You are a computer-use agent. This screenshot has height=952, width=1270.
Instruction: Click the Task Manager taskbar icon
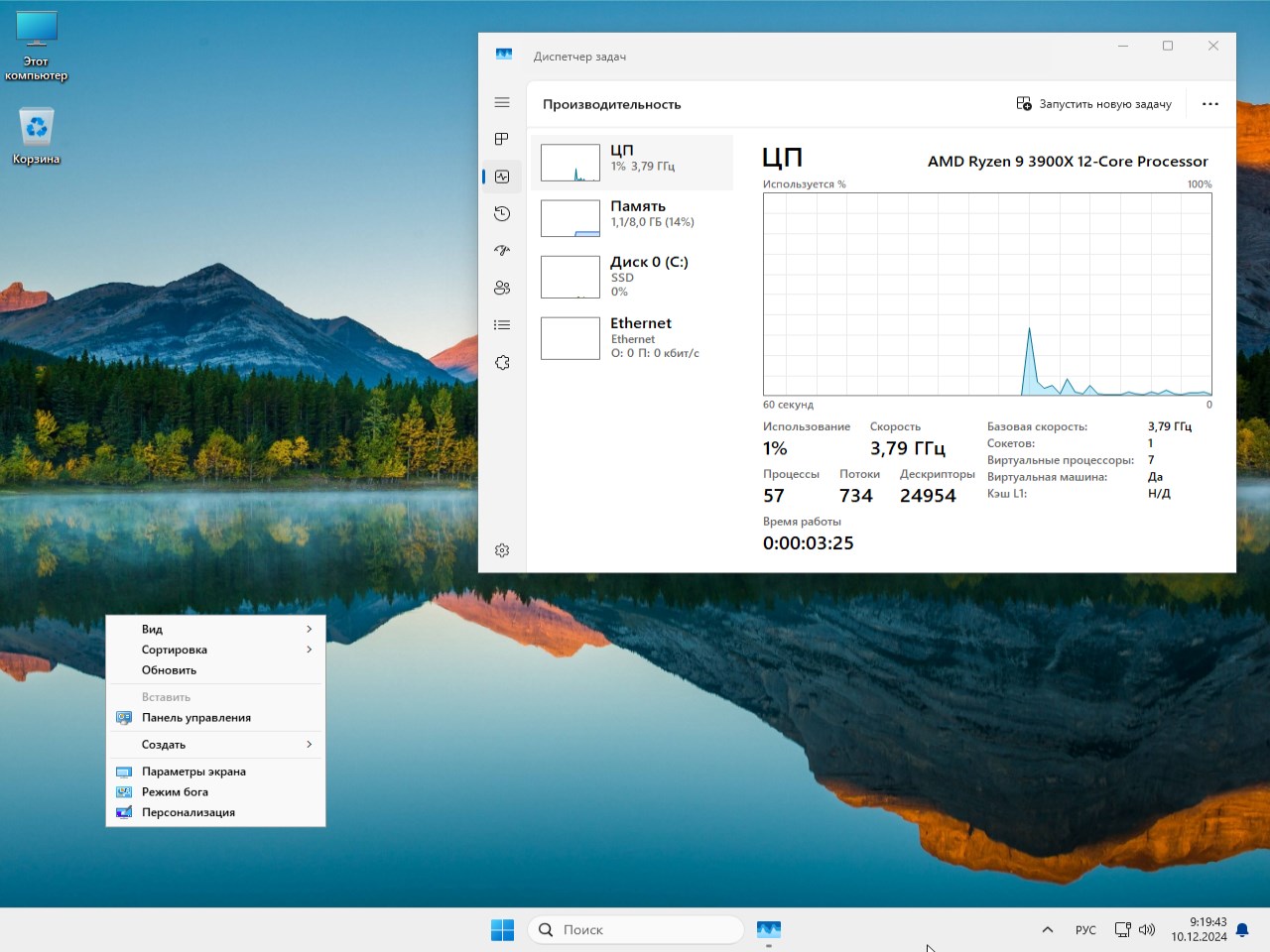click(x=769, y=930)
